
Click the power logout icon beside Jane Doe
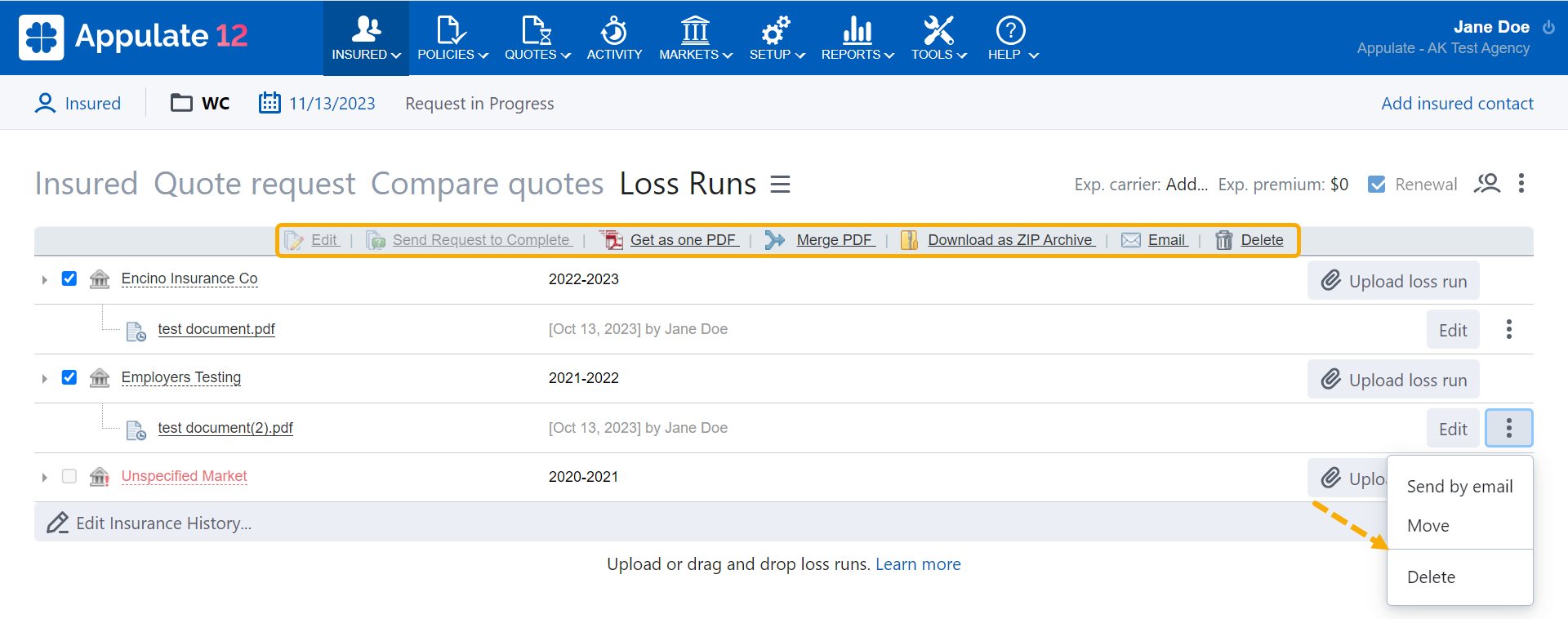pyautogui.click(x=1548, y=27)
